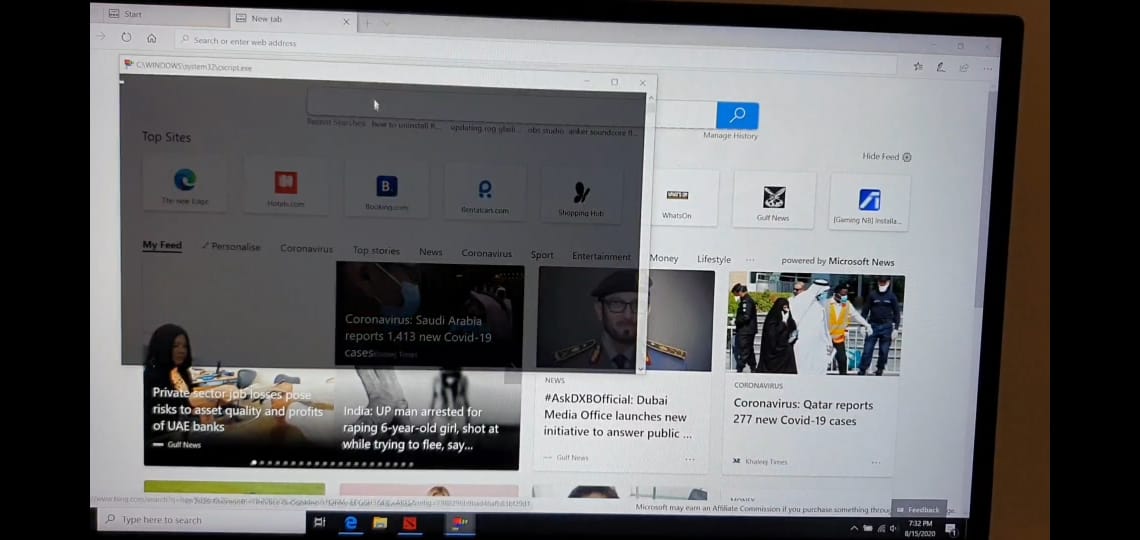Image resolution: width=1140 pixels, height=540 pixels.
Task: Add a new tab with plus button
Action: tap(367, 23)
